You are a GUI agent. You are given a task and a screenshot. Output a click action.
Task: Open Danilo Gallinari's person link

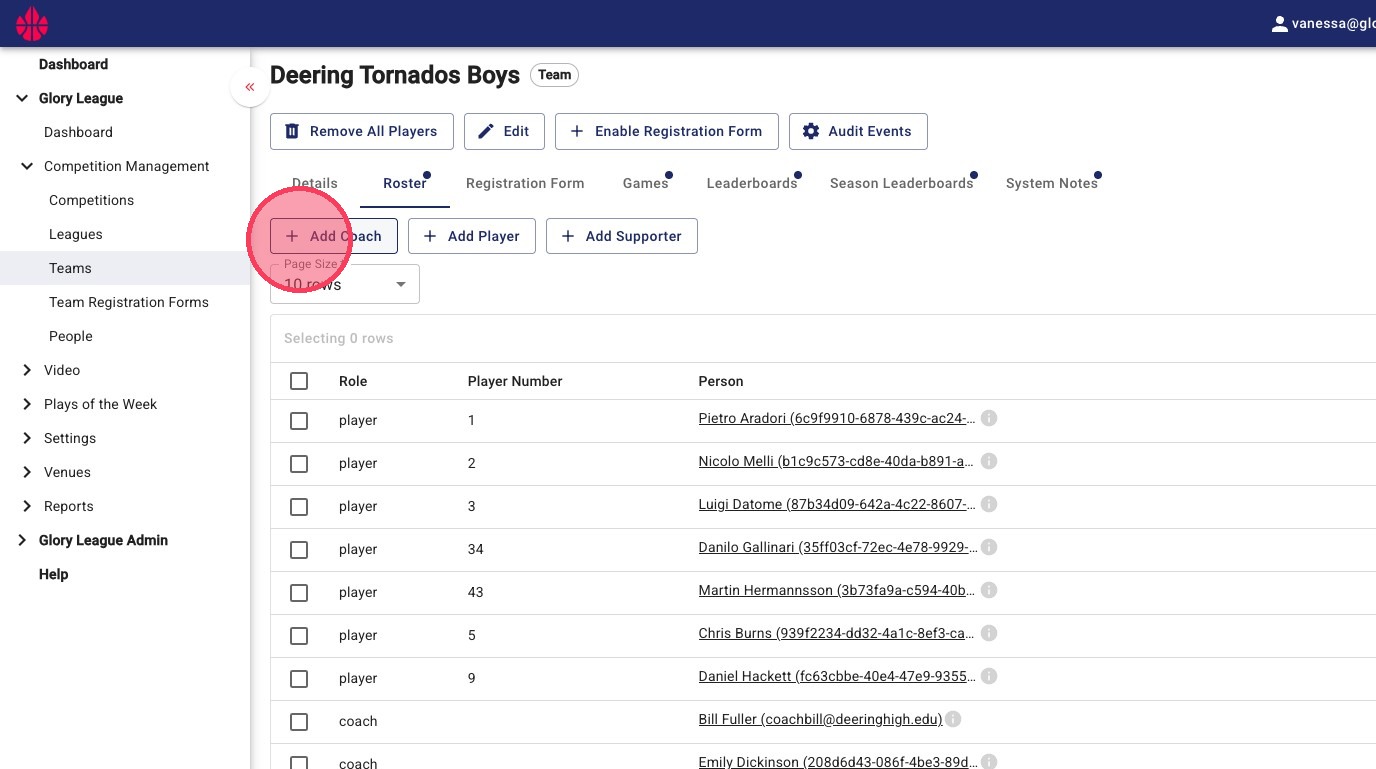(837, 547)
